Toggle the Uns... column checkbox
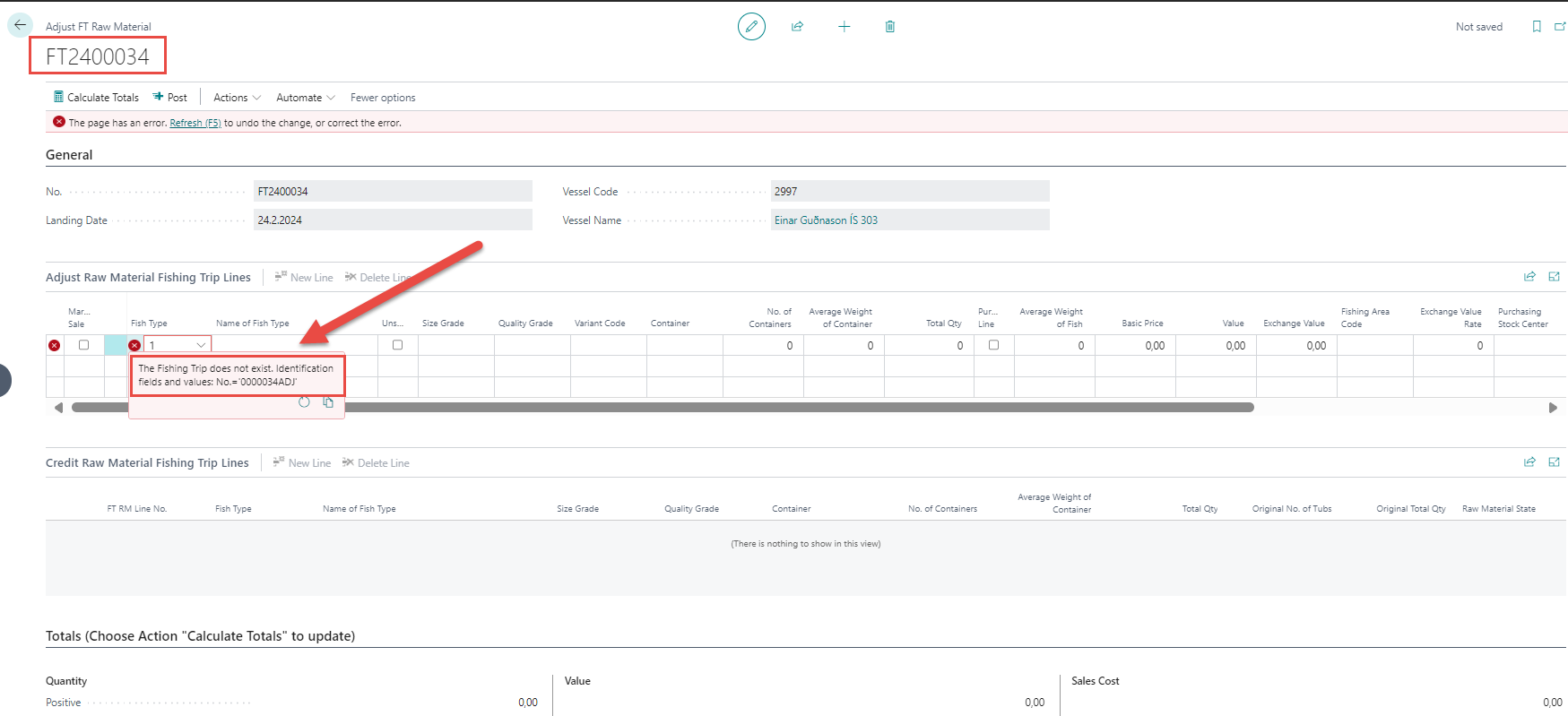 398,345
